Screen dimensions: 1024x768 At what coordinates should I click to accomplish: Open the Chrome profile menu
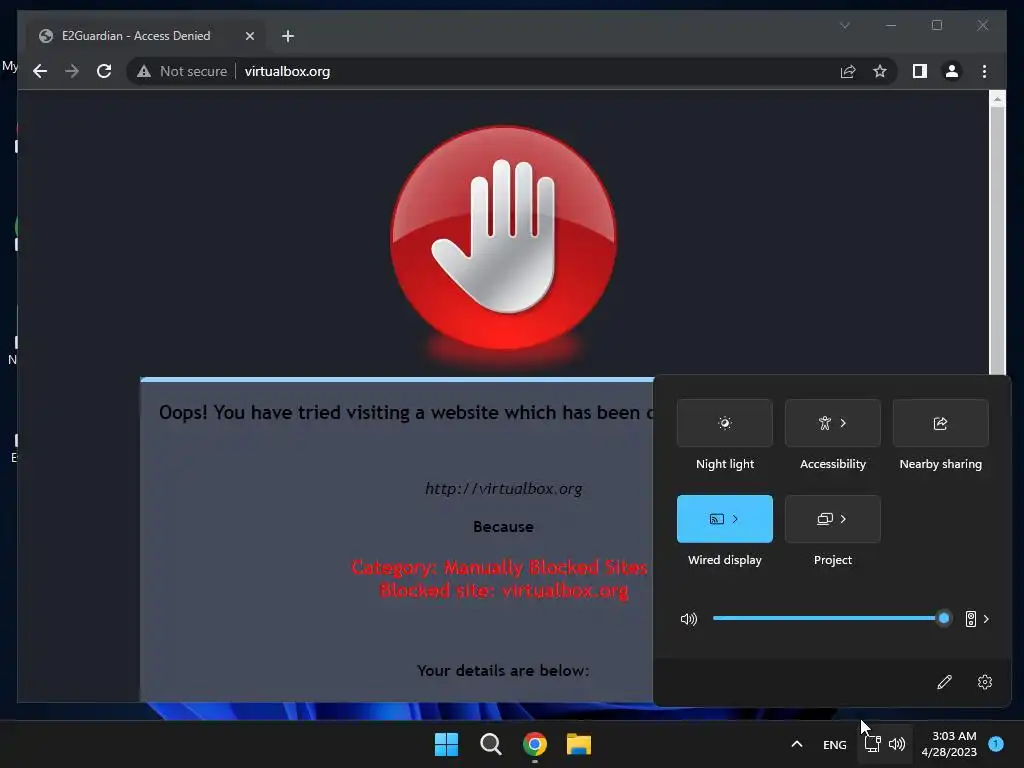[952, 71]
